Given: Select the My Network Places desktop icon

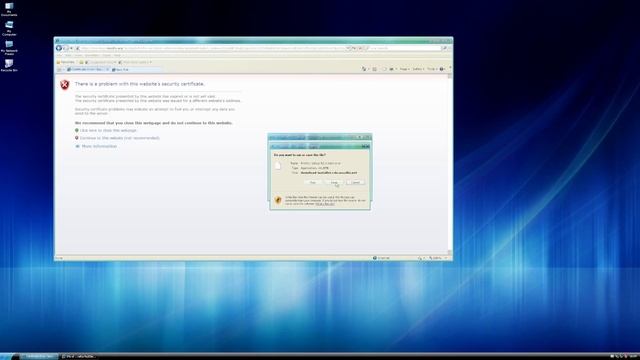Looking at the screenshot, I should (9, 48).
